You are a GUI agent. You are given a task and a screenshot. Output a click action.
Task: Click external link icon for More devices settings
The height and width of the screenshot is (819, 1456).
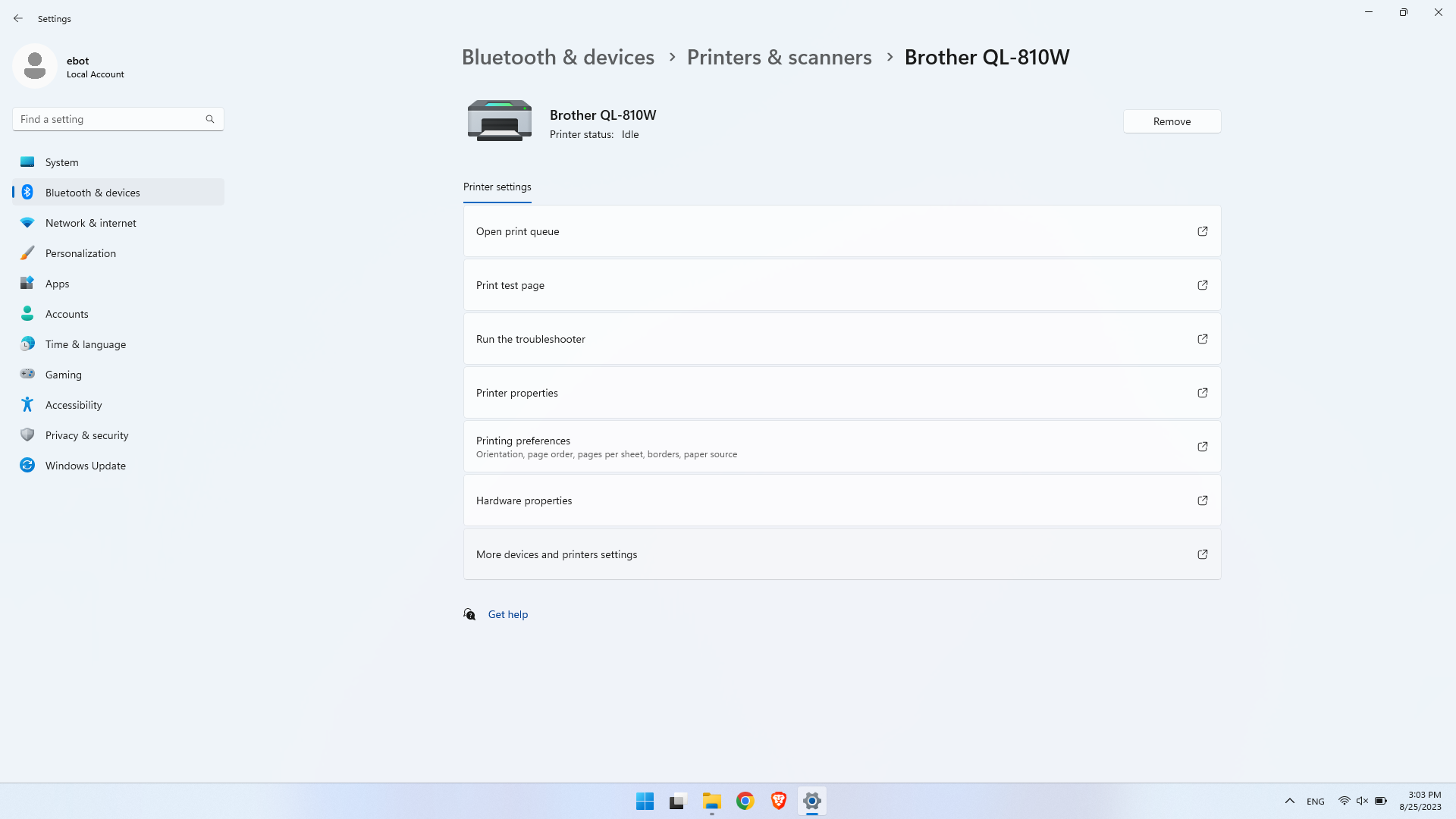click(x=1203, y=554)
